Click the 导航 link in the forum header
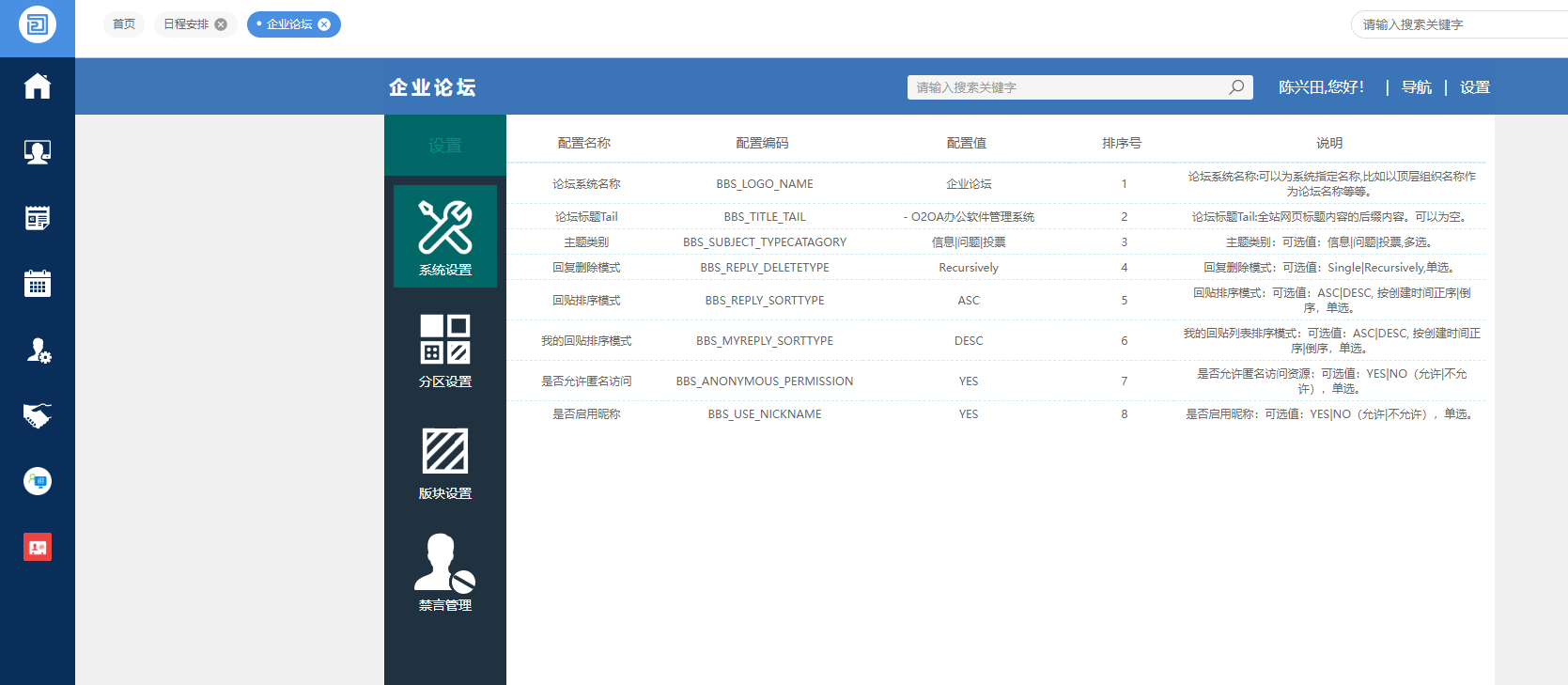 tap(1417, 87)
